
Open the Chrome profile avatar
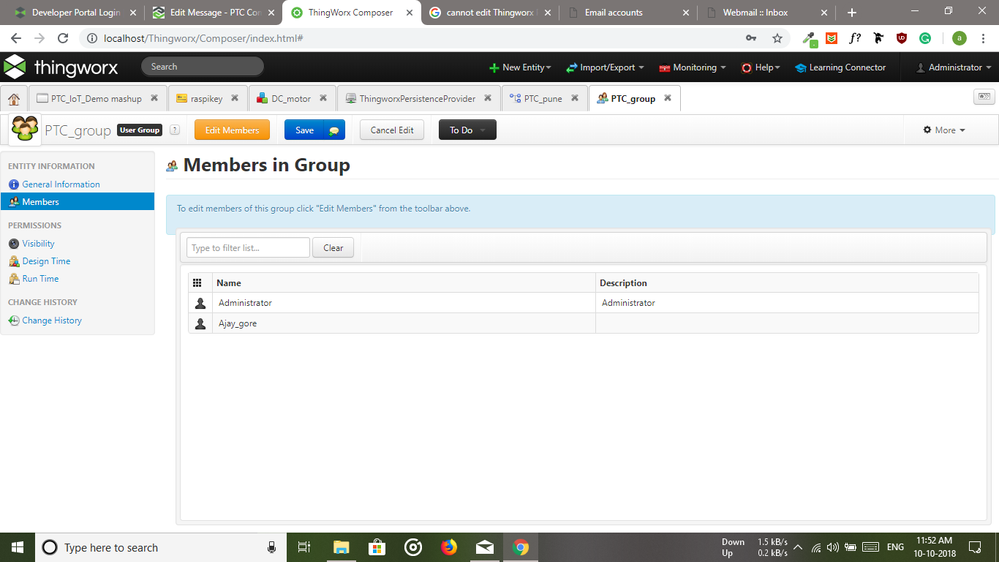(959, 38)
